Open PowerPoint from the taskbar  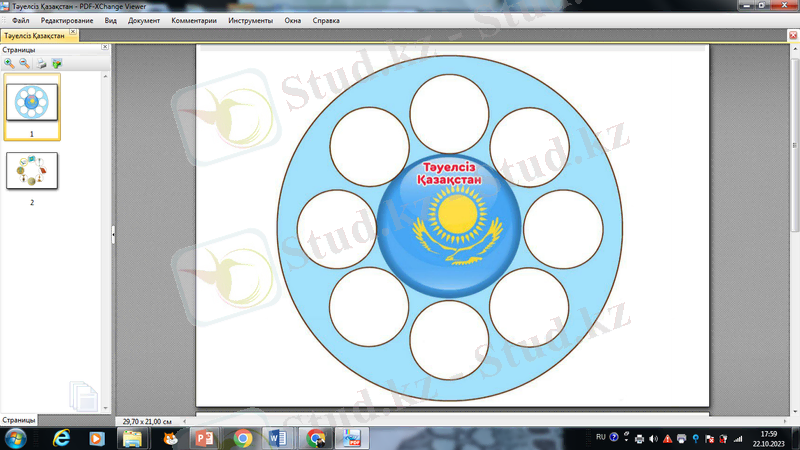(204, 438)
